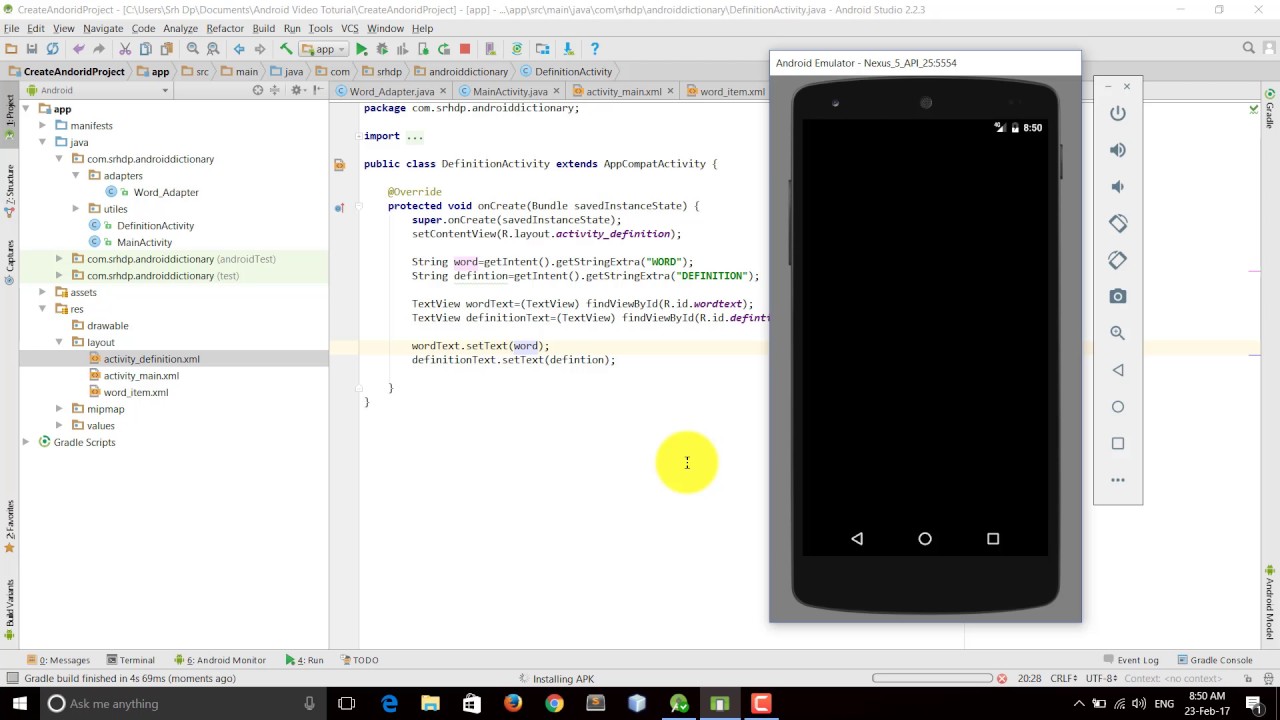1280x720 pixels.
Task: Switch to the MainActivity.java tab
Action: [x=510, y=91]
